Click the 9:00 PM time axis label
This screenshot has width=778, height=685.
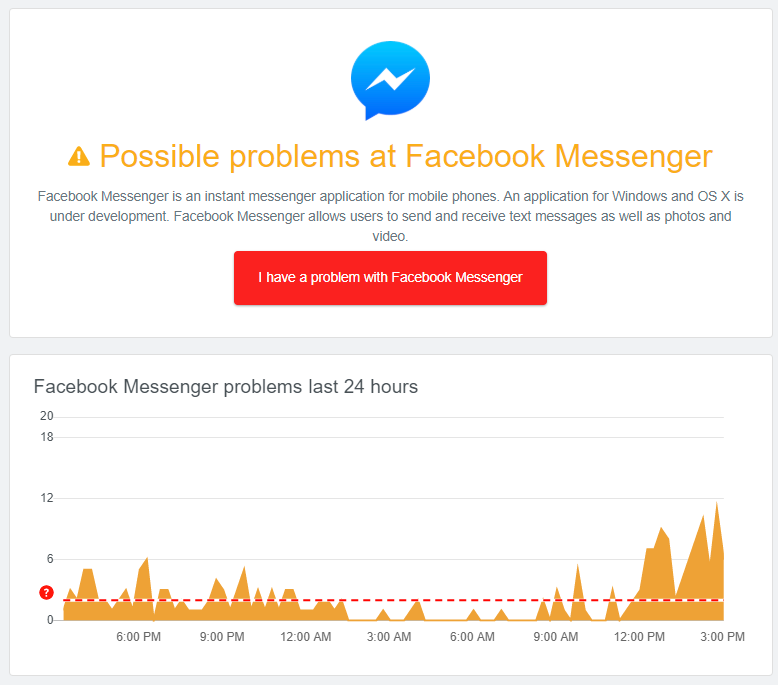222,637
